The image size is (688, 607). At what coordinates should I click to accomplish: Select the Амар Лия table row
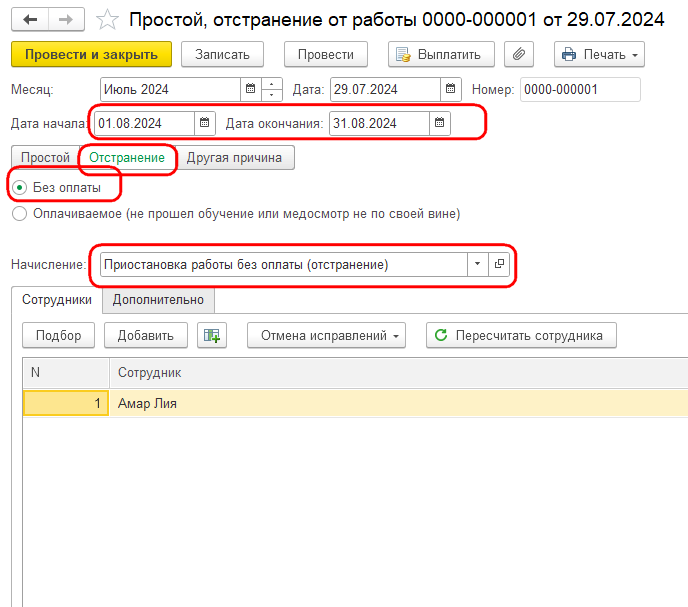[x=355, y=403]
